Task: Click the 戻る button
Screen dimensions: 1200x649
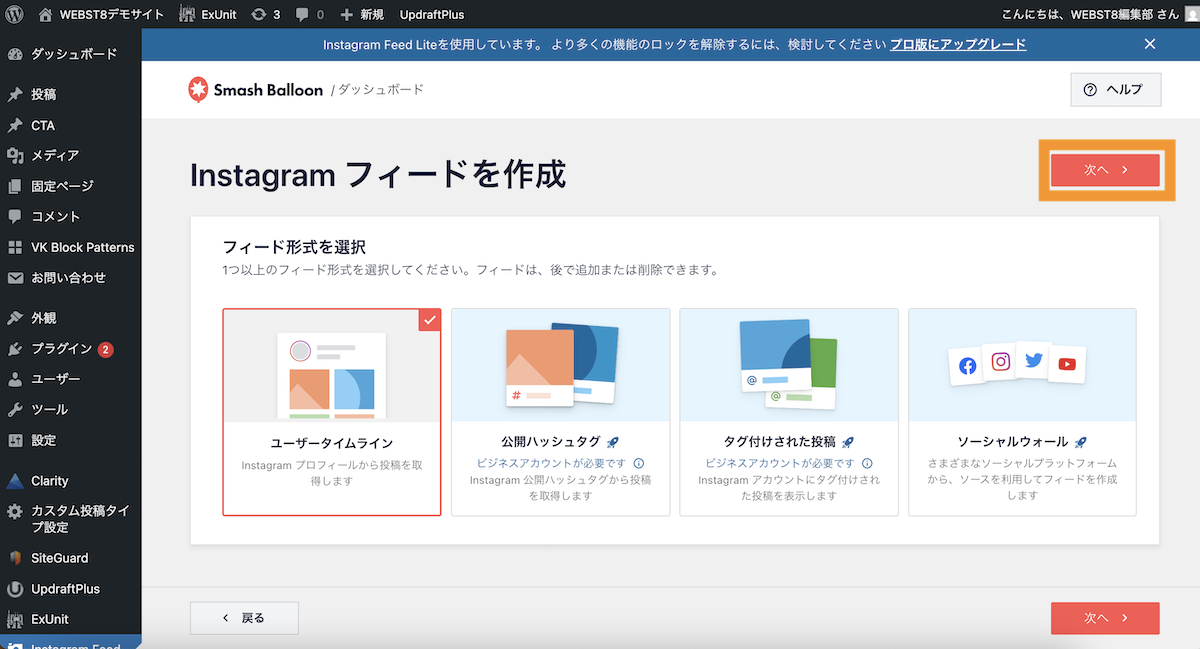Action: click(x=244, y=618)
